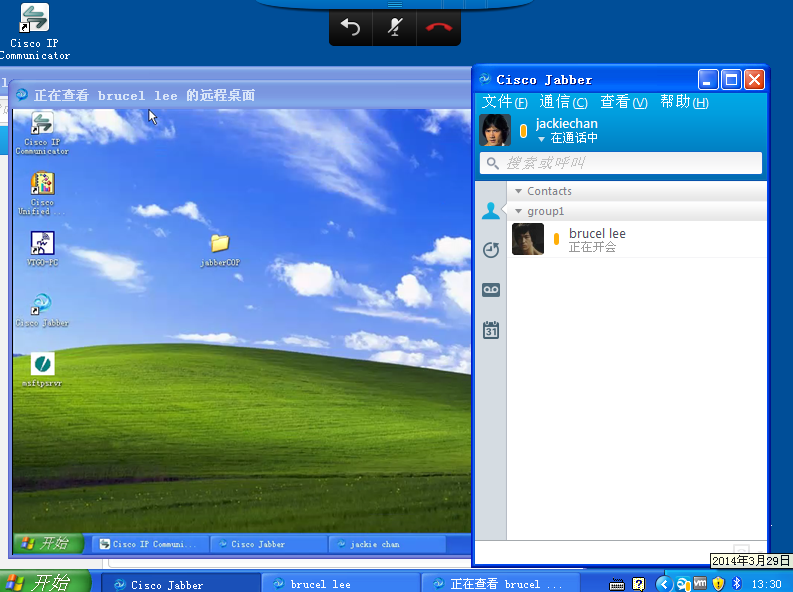Viewport: 793px width, 592px height.
Task: Switch to Cisco Jabber taskbar button
Action: tap(181, 584)
